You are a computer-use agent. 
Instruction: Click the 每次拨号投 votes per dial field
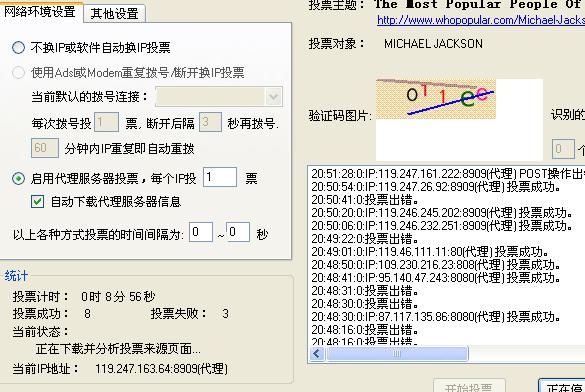(x=106, y=122)
